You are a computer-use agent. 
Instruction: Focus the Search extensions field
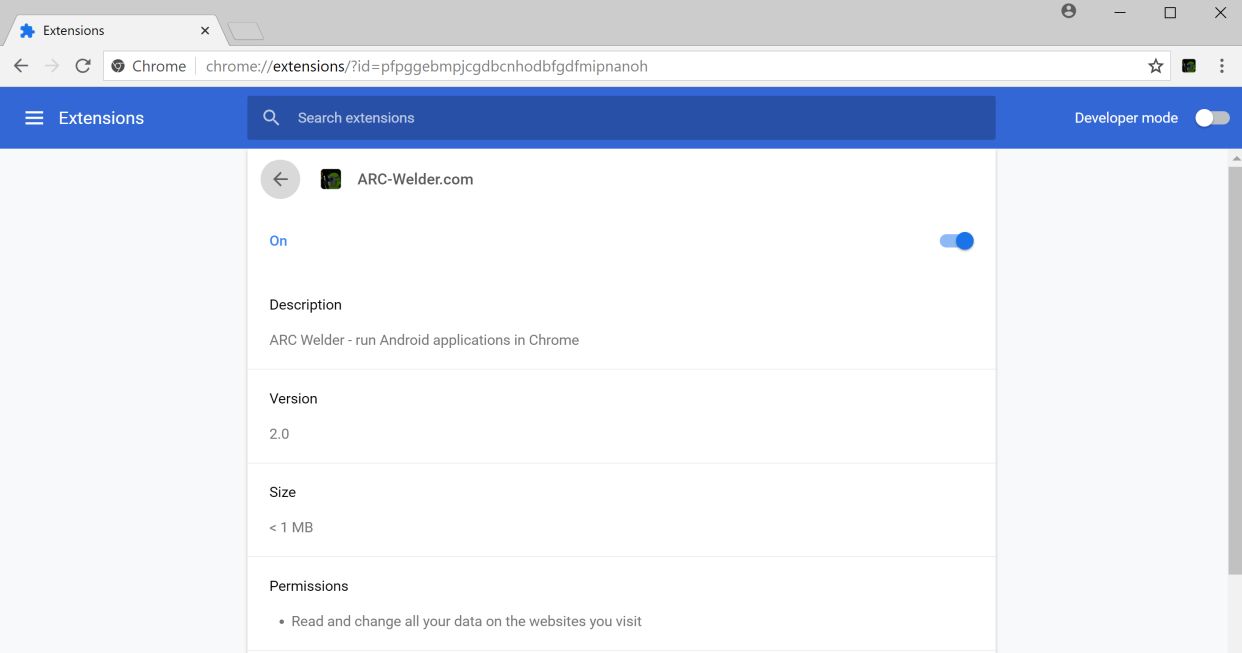pyautogui.click(x=621, y=118)
